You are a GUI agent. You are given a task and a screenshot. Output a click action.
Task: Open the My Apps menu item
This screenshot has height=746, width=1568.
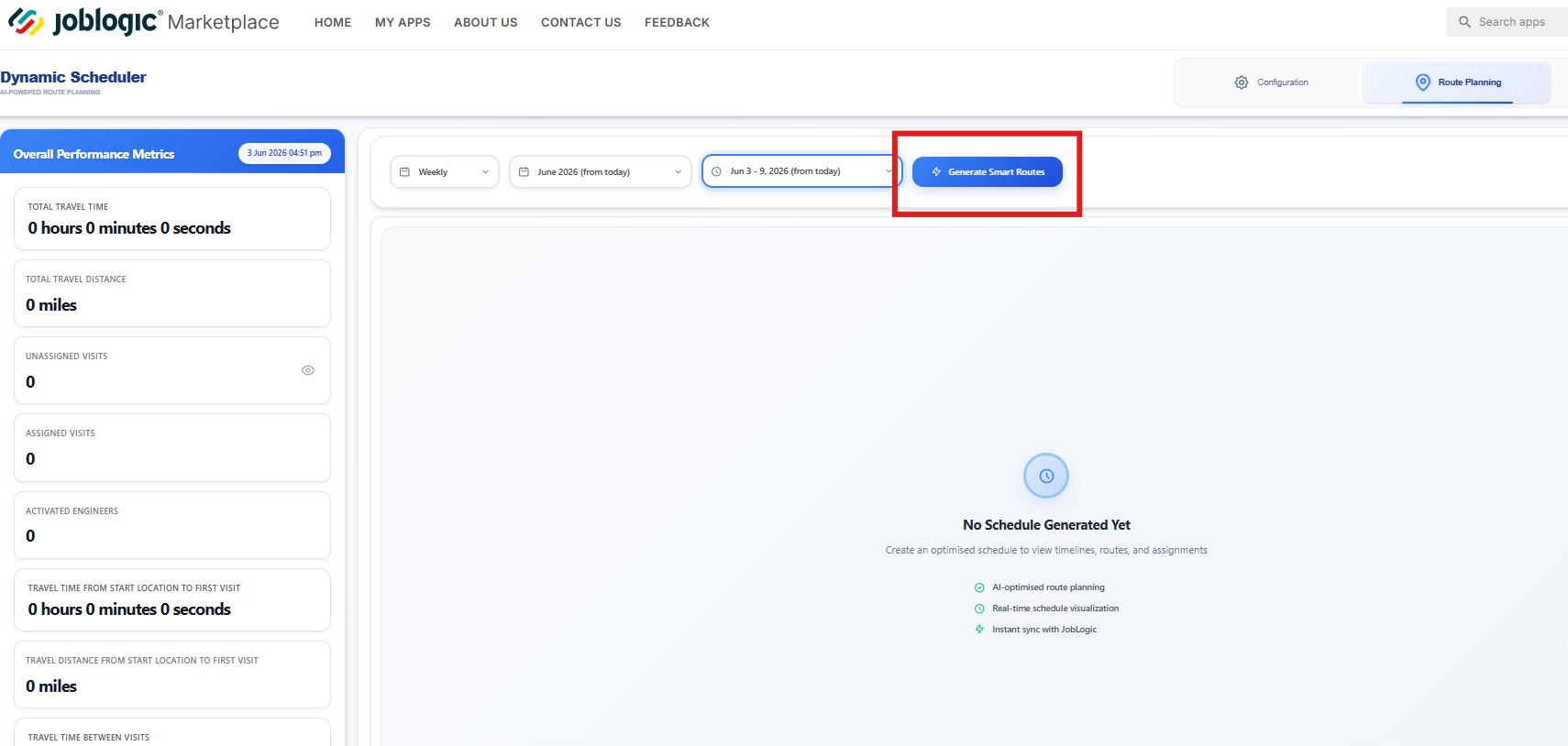pos(403,22)
